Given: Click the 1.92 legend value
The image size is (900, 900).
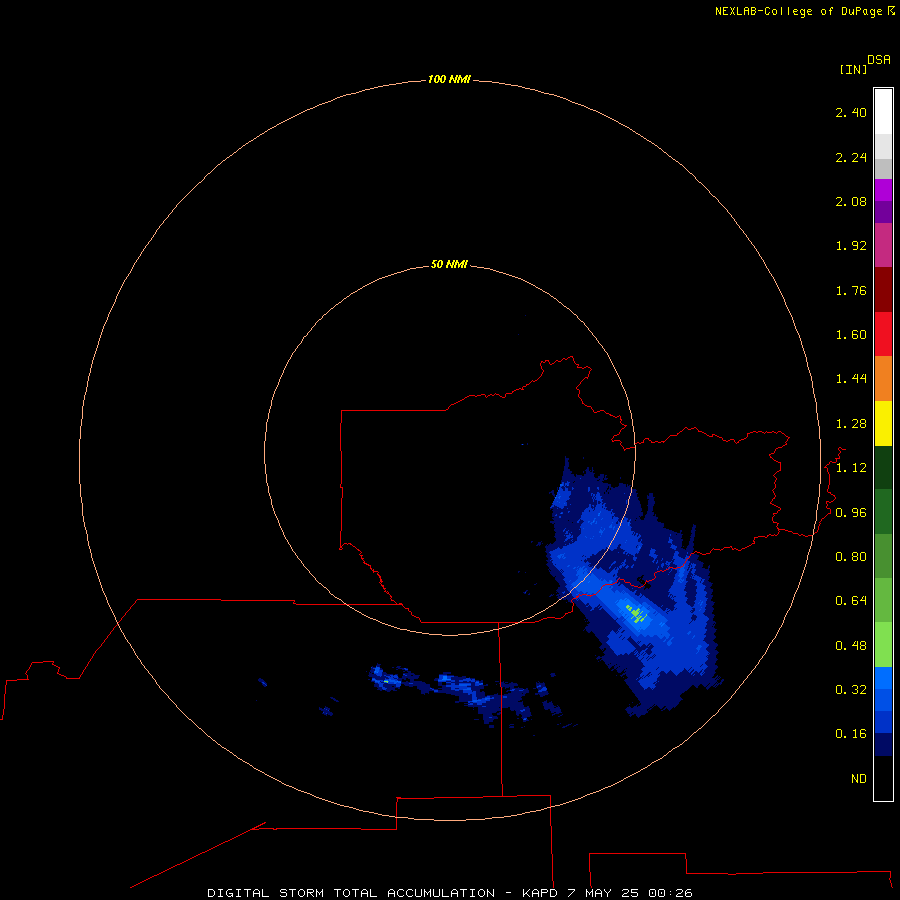Looking at the screenshot, I should [x=851, y=246].
